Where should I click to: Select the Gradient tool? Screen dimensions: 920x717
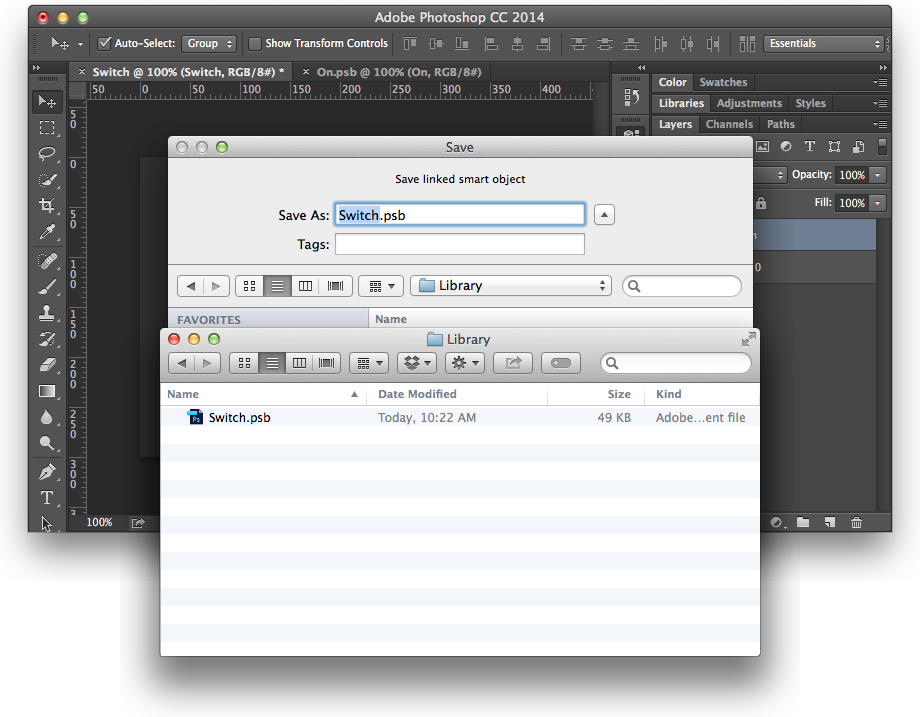(47, 391)
